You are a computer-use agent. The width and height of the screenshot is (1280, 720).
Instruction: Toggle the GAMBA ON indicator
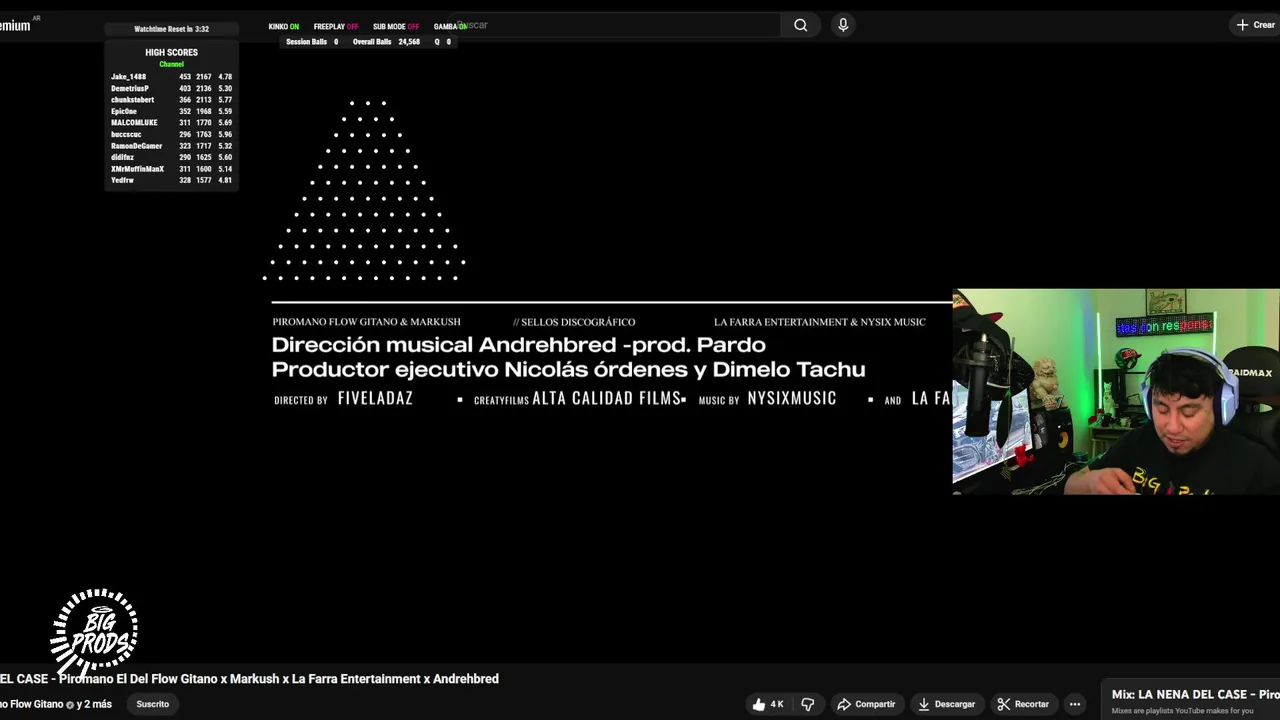pos(450,27)
